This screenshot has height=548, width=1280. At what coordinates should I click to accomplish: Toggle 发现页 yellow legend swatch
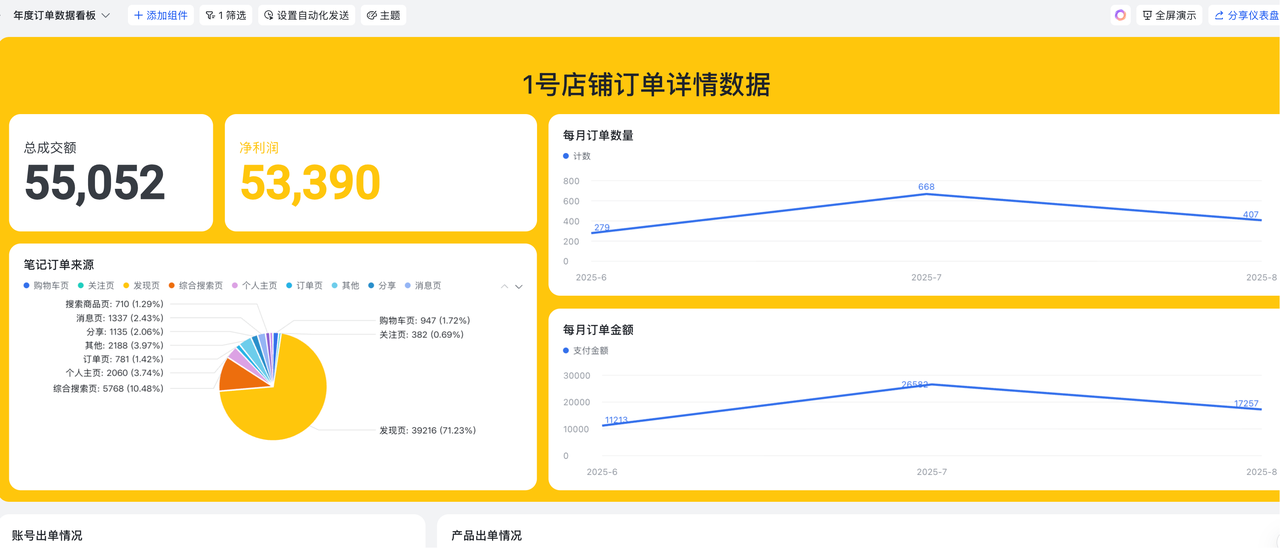tap(127, 286)
